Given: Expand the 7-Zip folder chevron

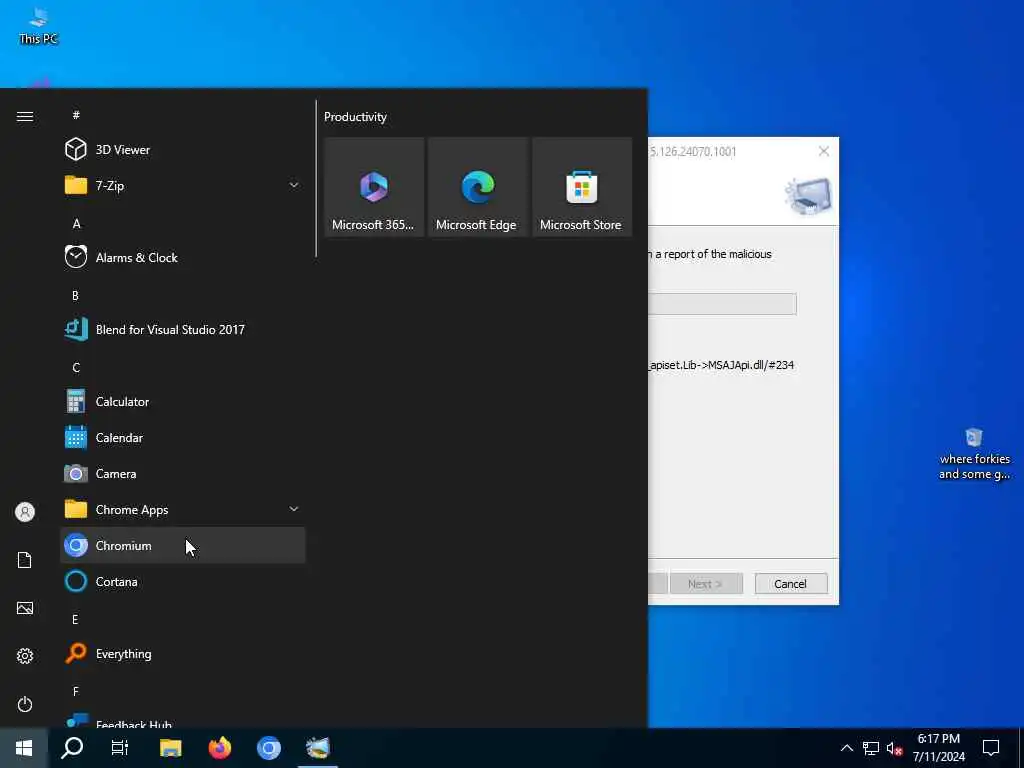Looking at the screenshot, I should [294, 185].
